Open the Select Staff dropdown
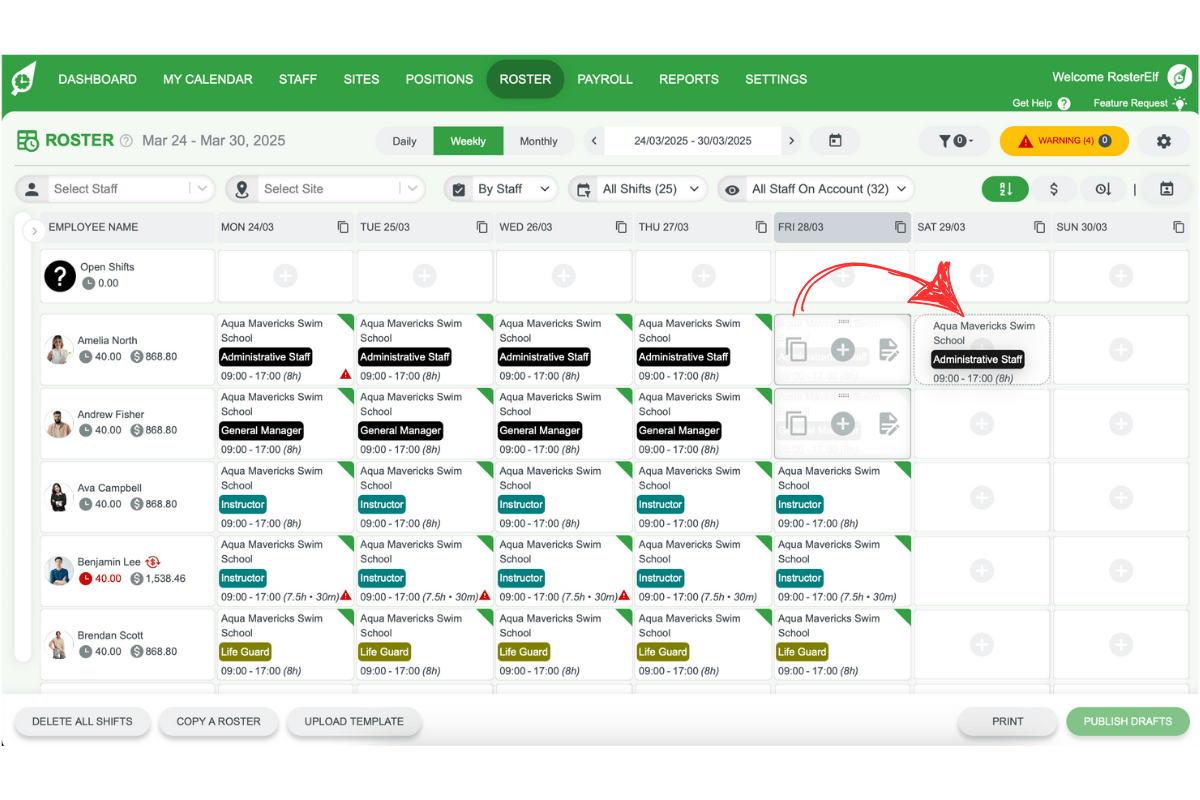 pos(115,189)
